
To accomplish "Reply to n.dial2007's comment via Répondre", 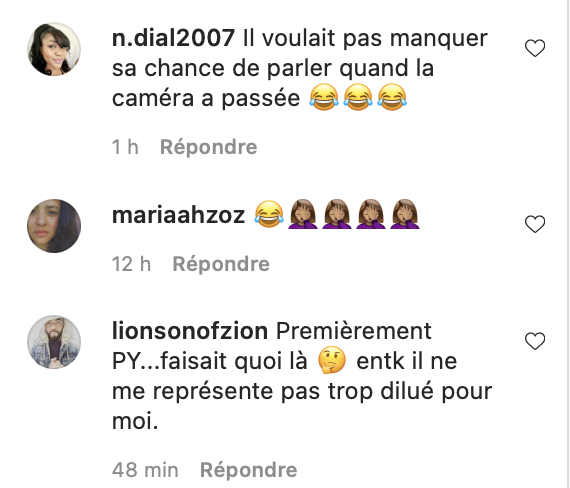I will pos(209,147).
